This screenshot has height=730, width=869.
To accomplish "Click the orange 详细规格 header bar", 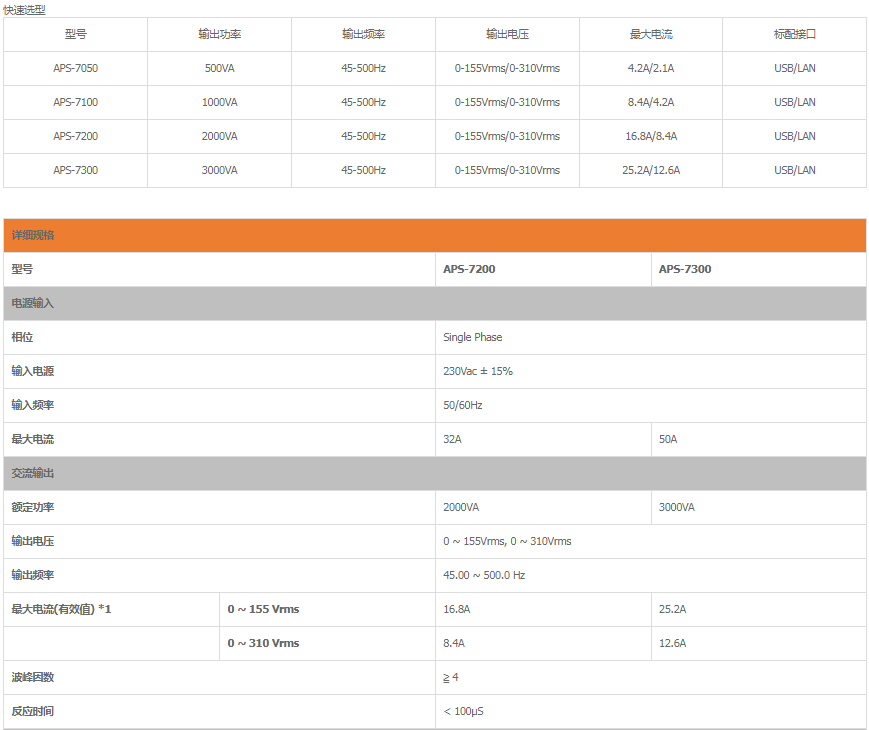I will 434,236.
